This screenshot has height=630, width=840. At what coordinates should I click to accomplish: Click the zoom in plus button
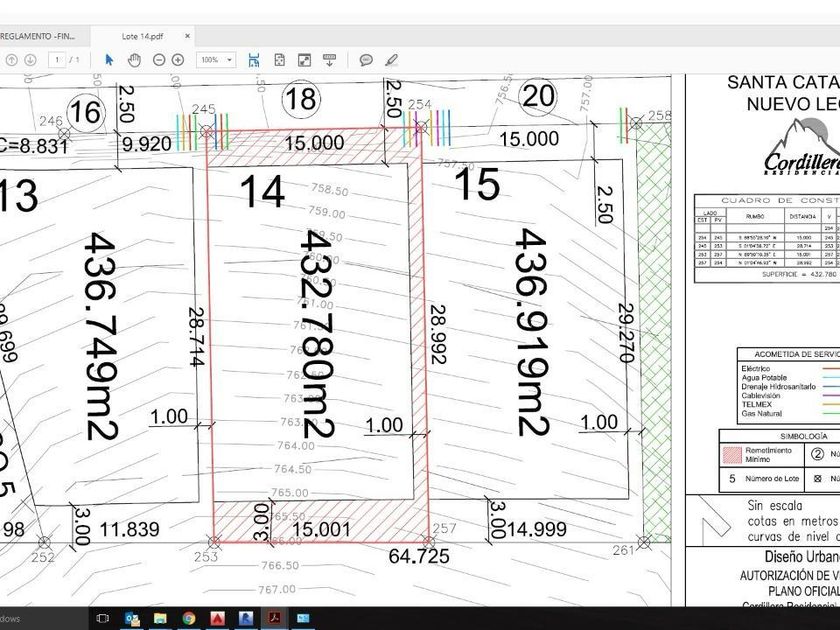(x=178, y=60)
